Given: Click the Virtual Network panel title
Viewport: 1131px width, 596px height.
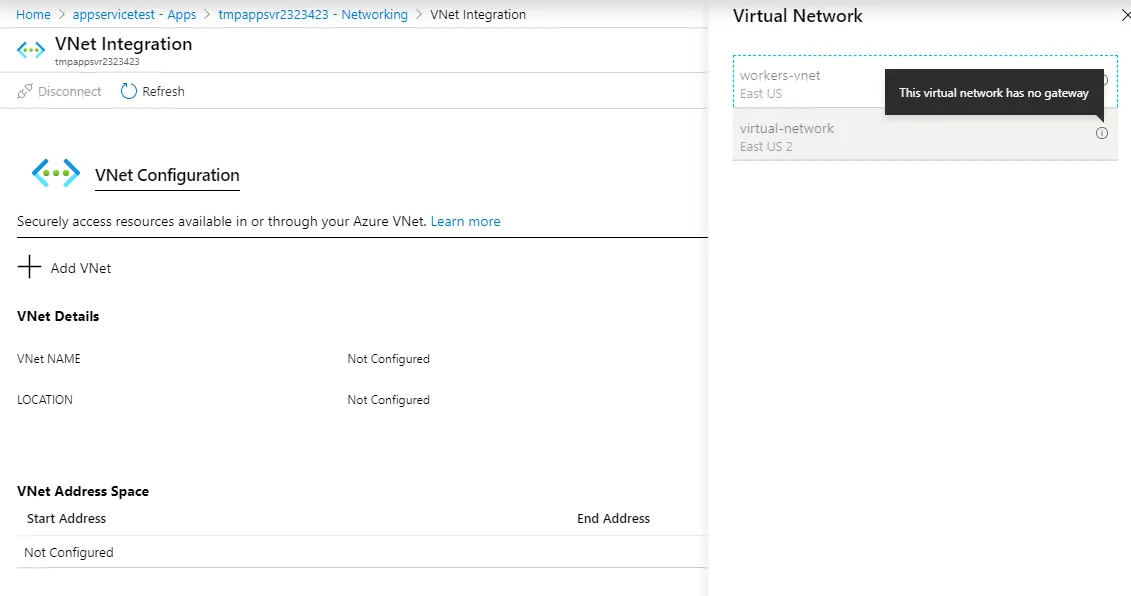Looking at the screenshot, I should pyautogui.click(x=797, y=16).
